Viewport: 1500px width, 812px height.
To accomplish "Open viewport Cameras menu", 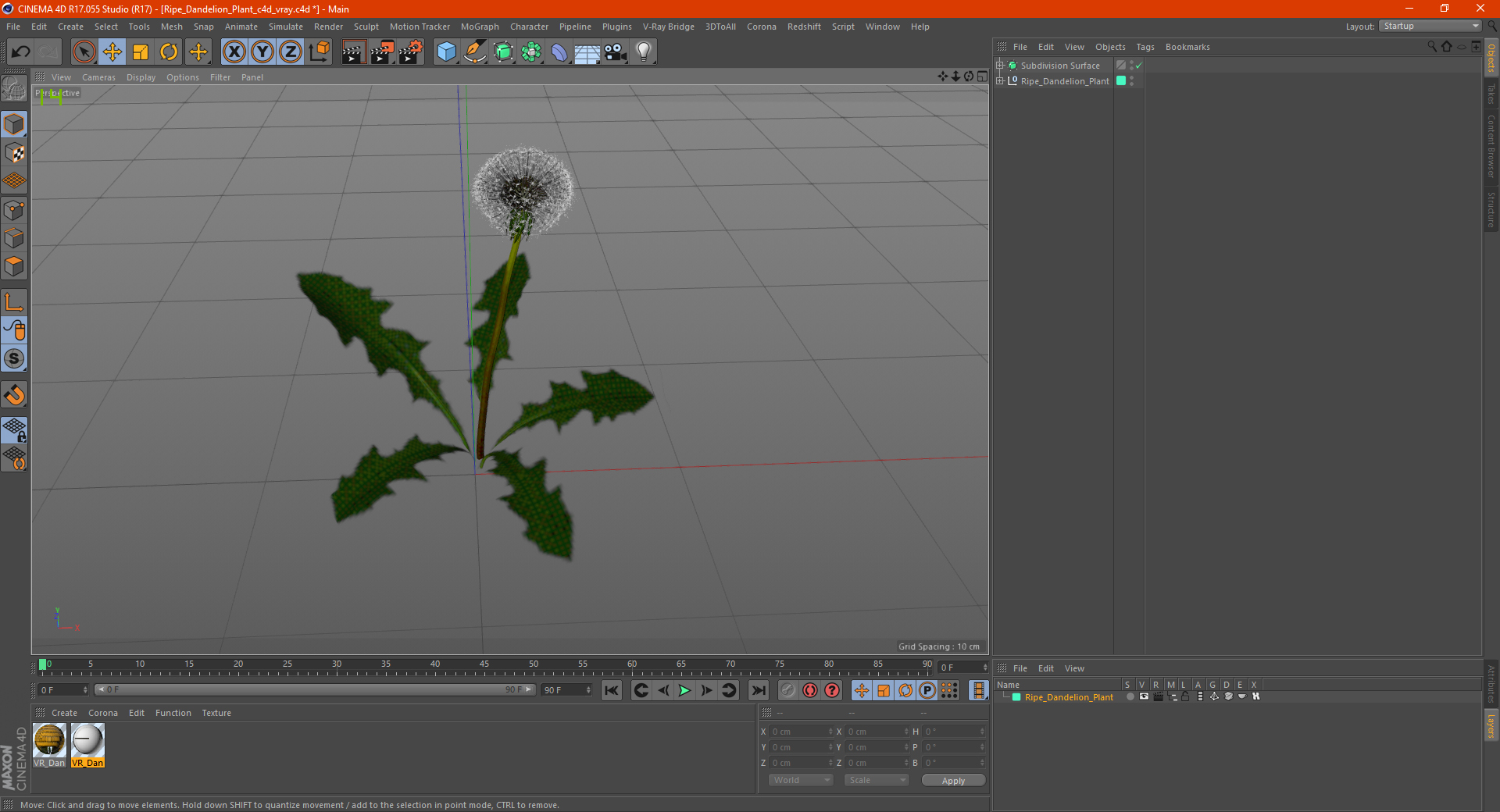I will (98, 77).
